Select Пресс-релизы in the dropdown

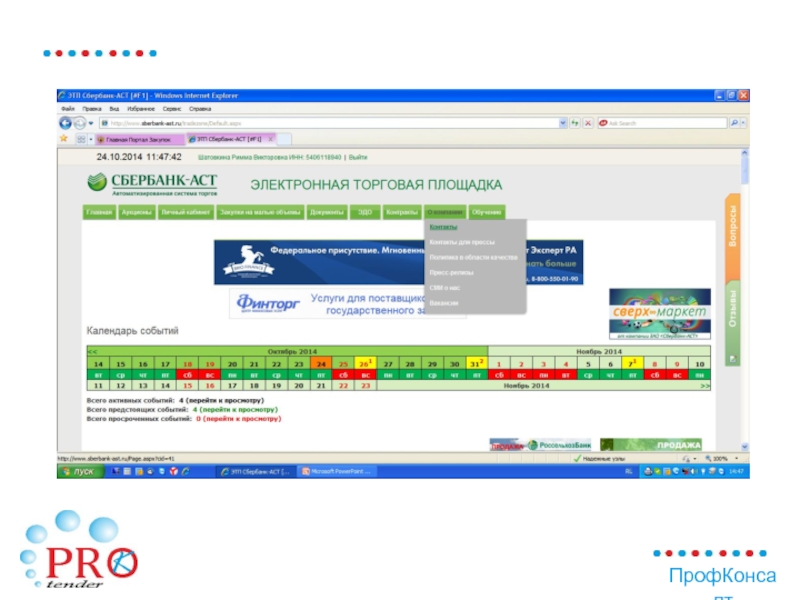tap(452, 272)
